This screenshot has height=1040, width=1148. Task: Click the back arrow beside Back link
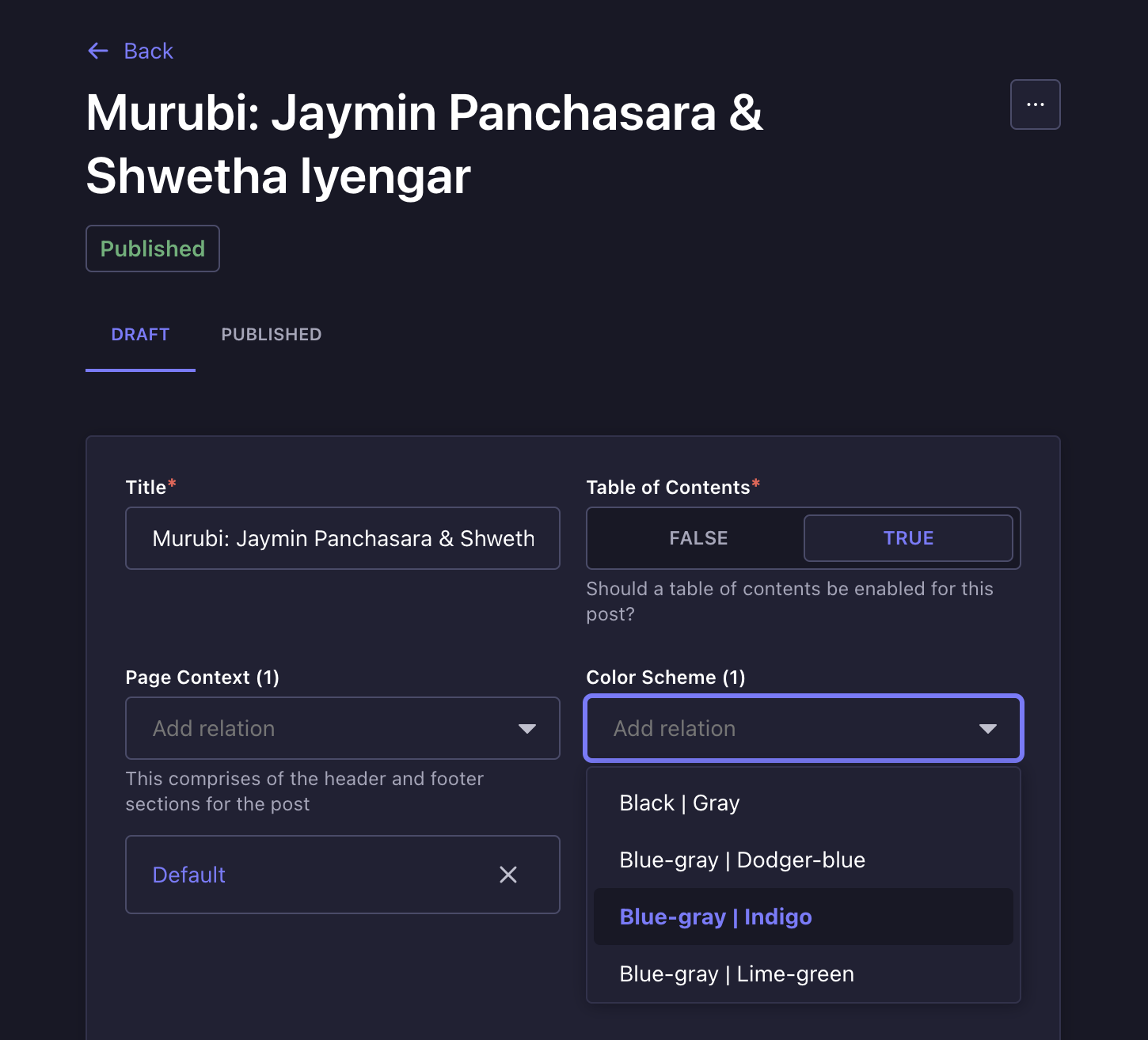pyautogui.click(x=97, y=51)
